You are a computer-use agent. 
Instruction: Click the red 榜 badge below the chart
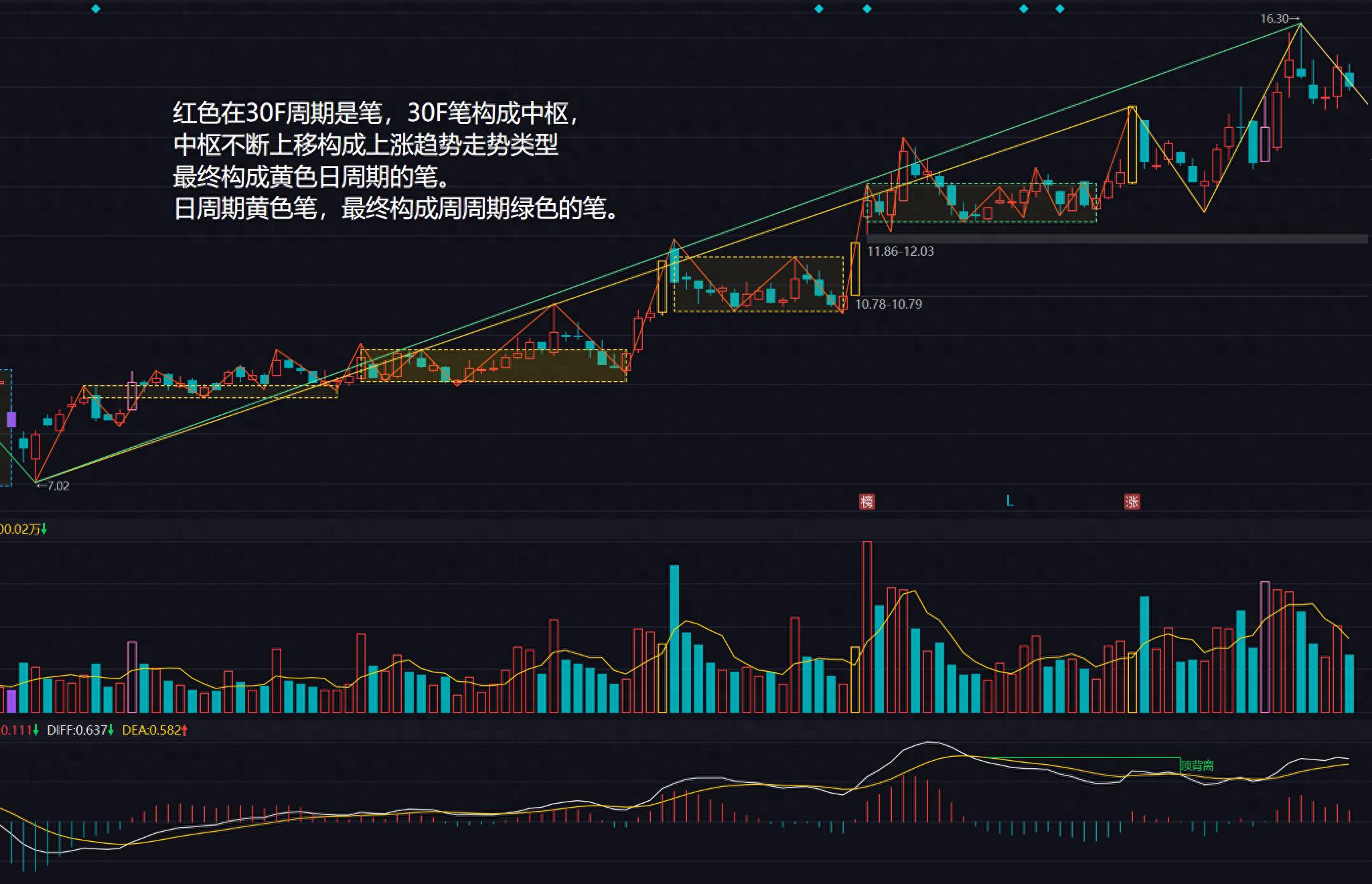pos(867,501)
